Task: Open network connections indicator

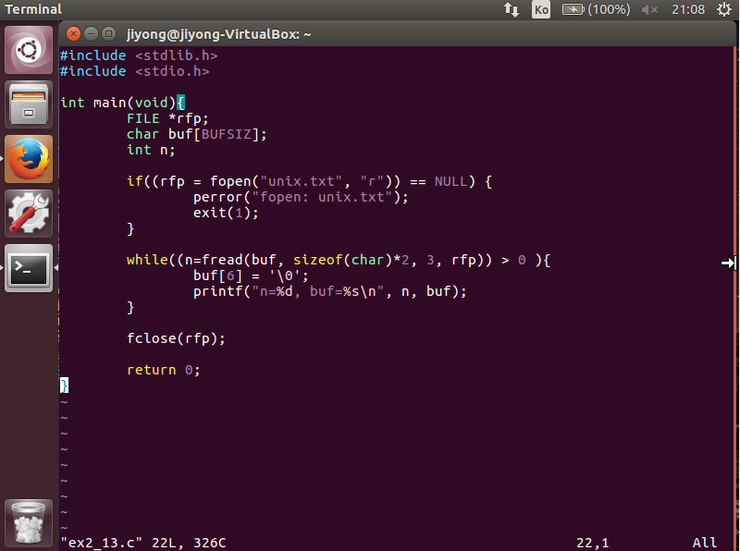Action: pyautogui.click(x=511, y=9)
